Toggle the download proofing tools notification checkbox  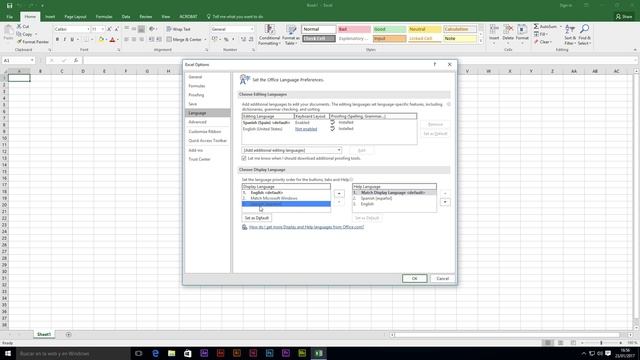point(244,158)
